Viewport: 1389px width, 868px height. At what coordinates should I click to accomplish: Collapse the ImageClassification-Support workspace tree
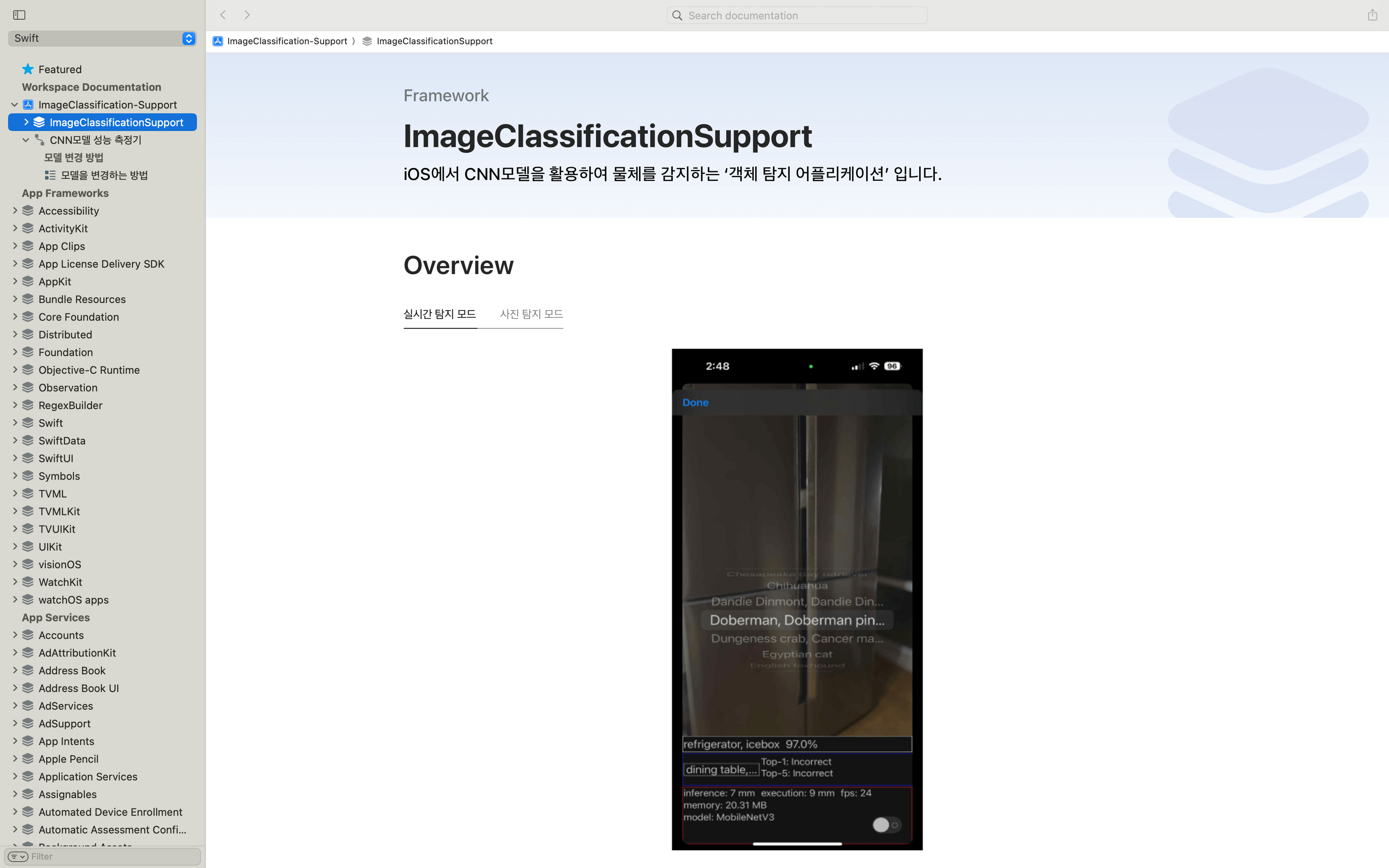click(x=14, y=105)
